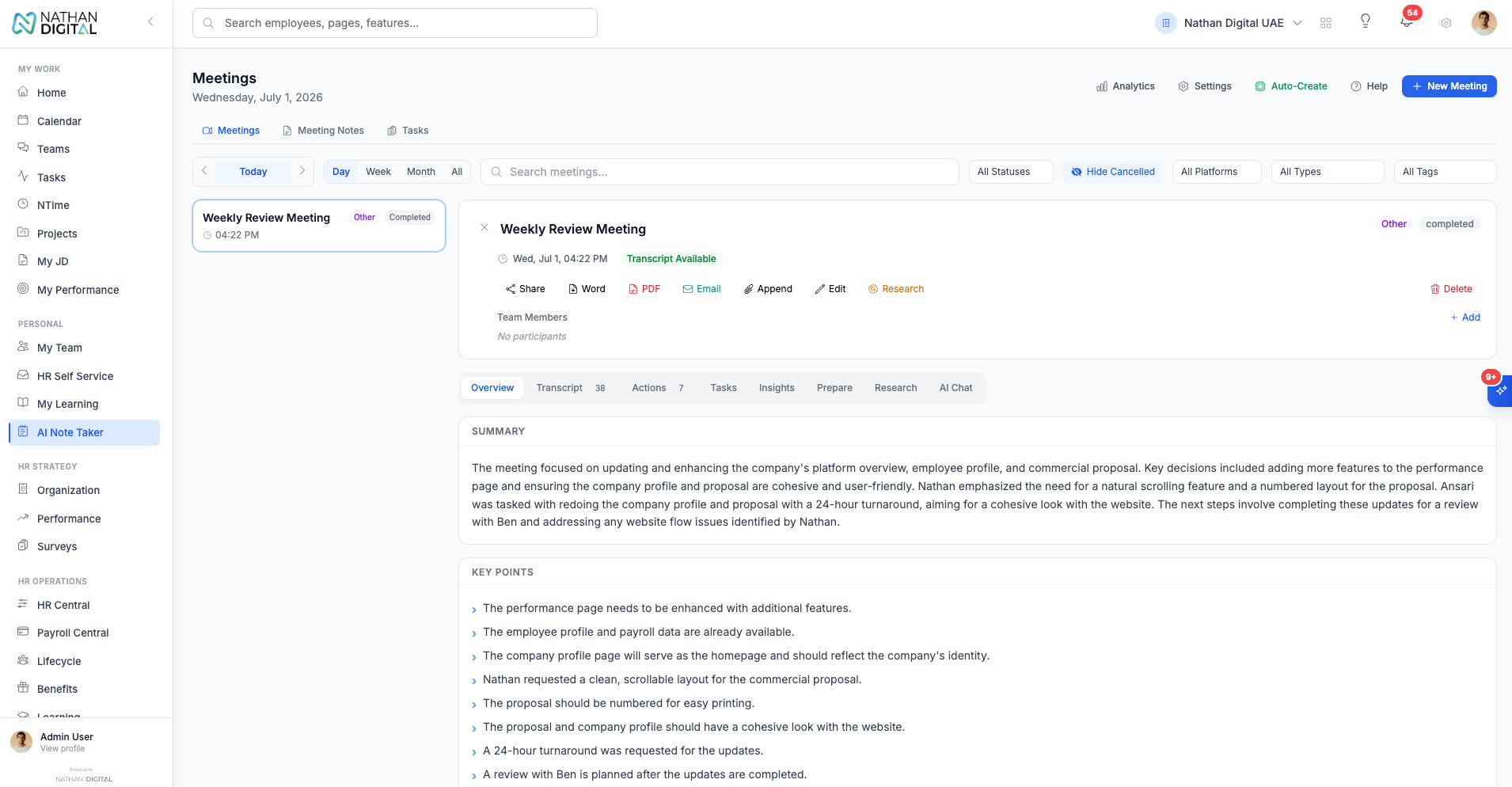Go to previous day arrow
Screen dimensions: 1512x787
pos(204,171)
